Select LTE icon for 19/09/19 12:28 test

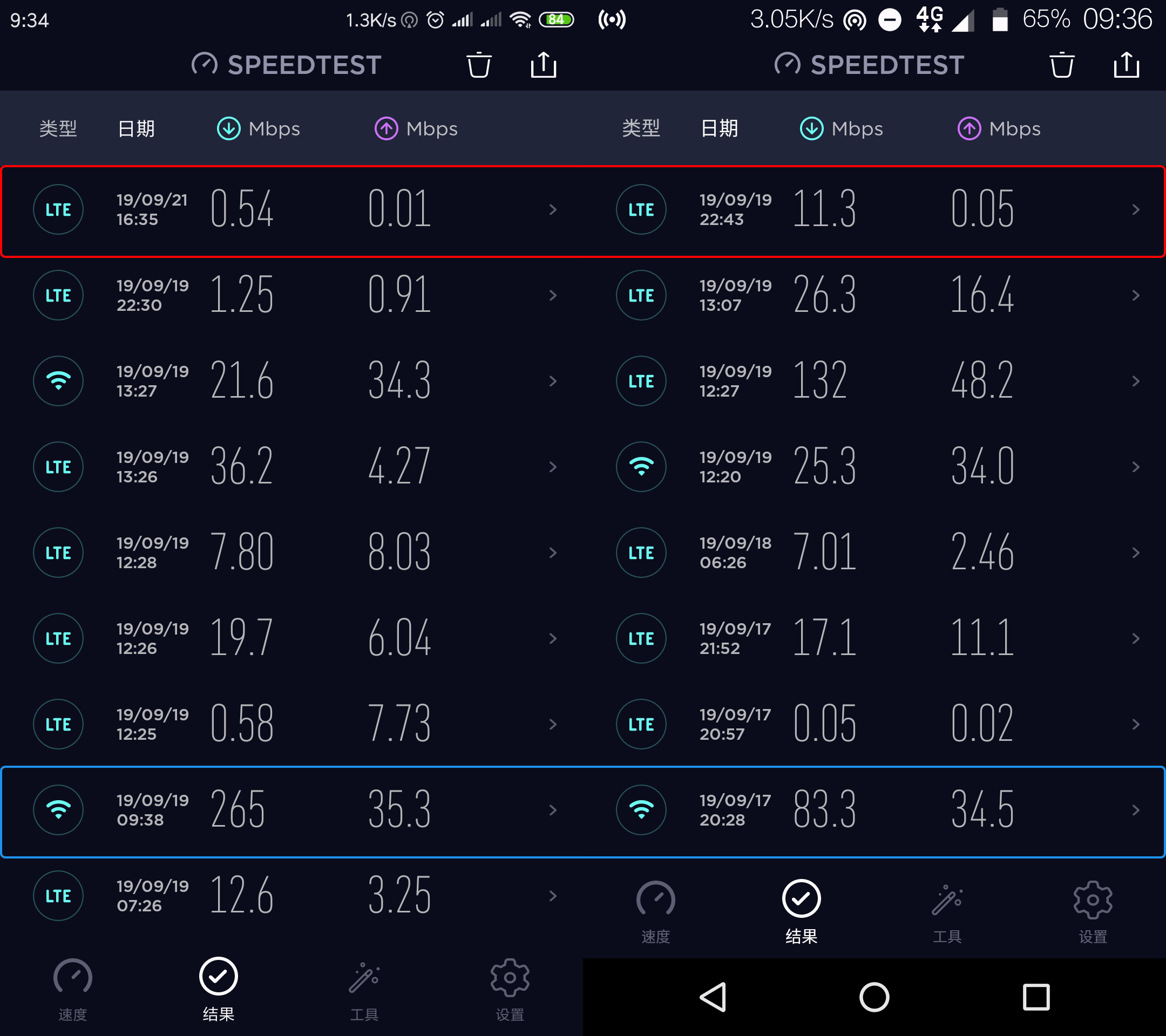(x=58, y=553)
